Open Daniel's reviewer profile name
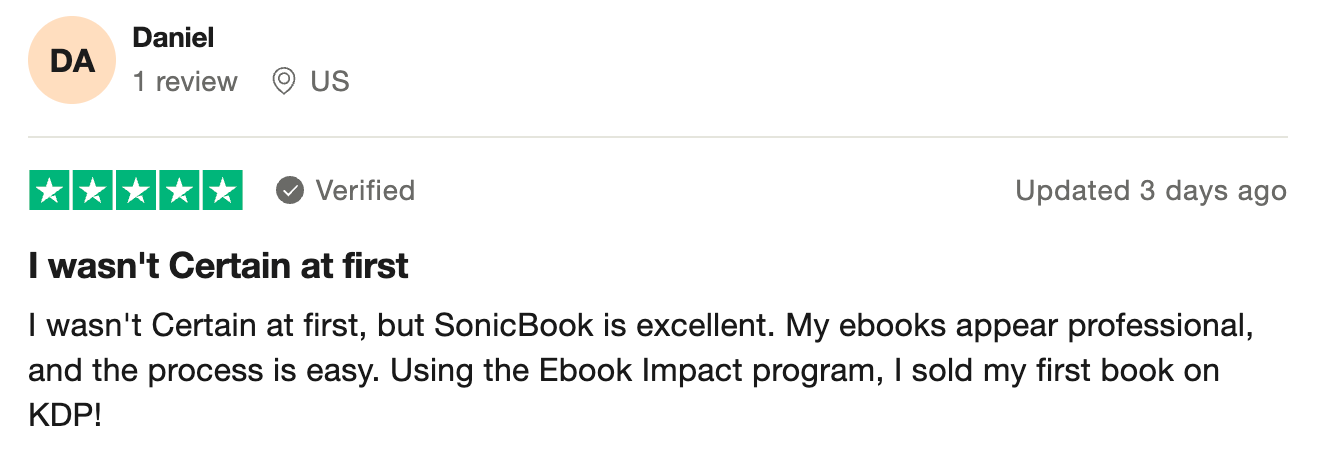 tap(173, 38)
